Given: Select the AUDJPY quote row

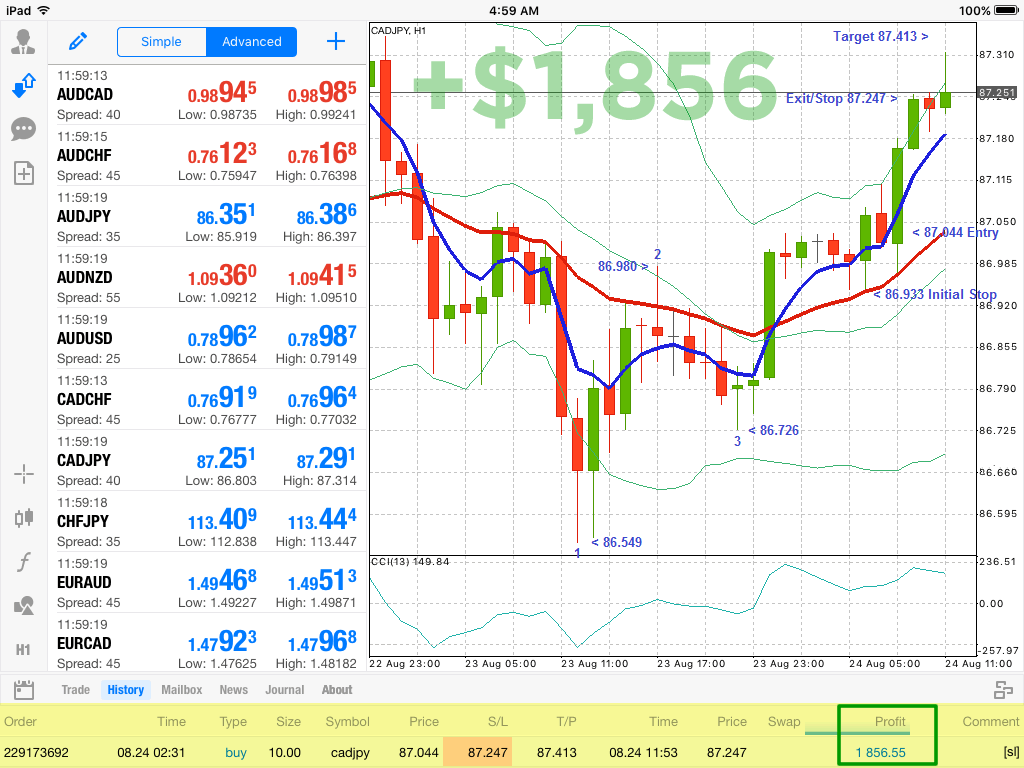Looking at the screenshot, I should tap(207, 216).
